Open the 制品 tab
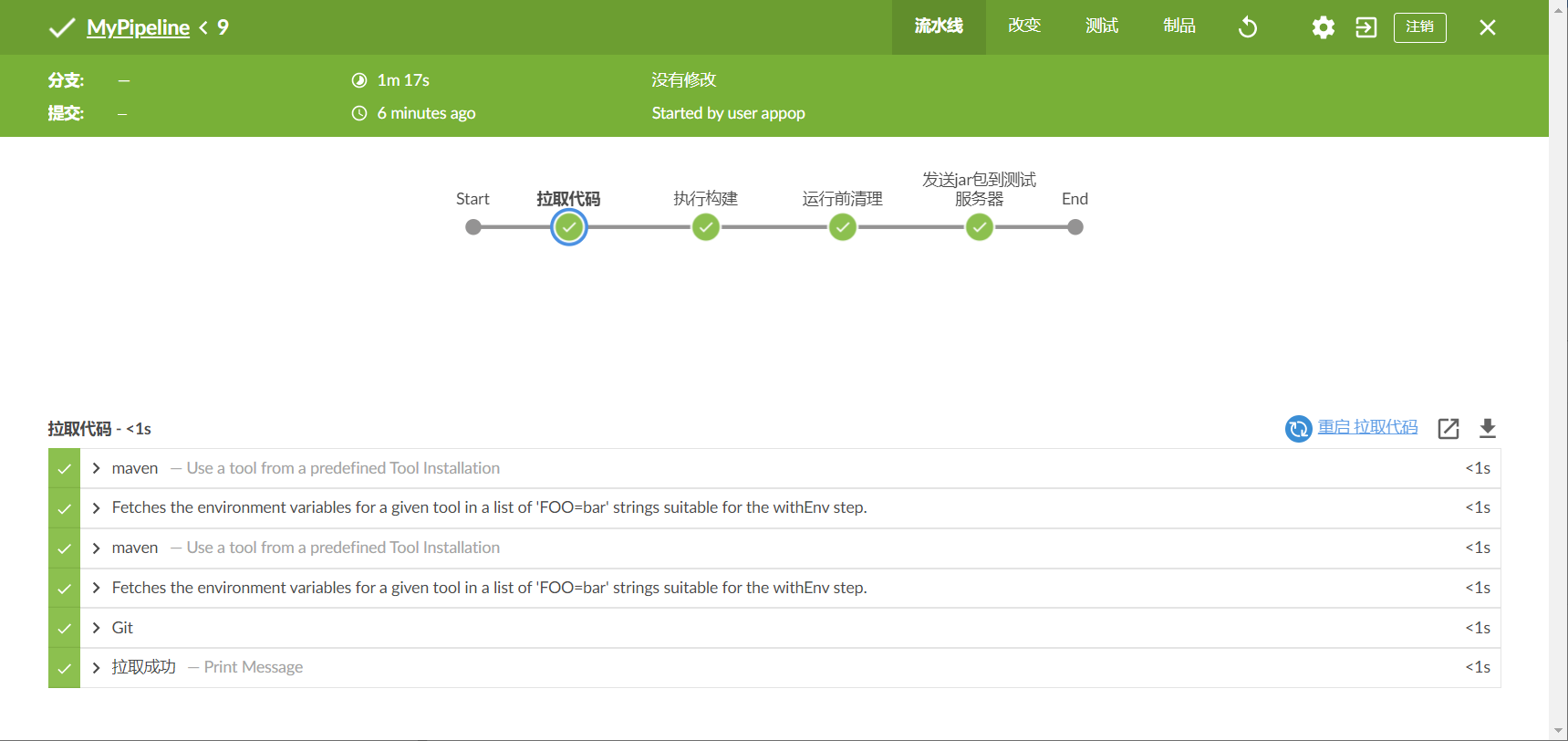Screen dimensions: 1568x741 pyautogui.click(x=1179, y=26)
